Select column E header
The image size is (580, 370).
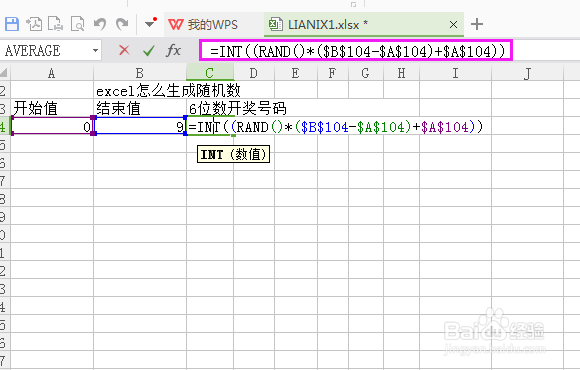click(x=296, y=73)
